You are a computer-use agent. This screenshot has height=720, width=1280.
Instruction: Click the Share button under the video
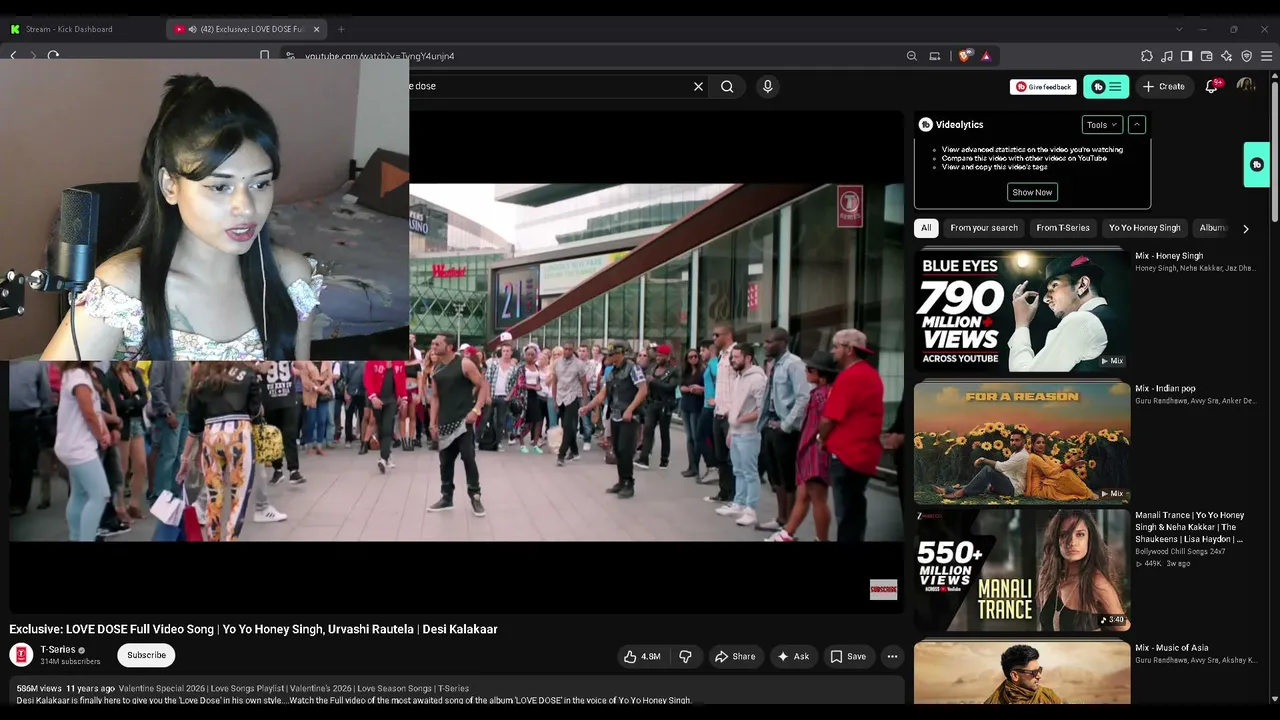coord(735,657)
